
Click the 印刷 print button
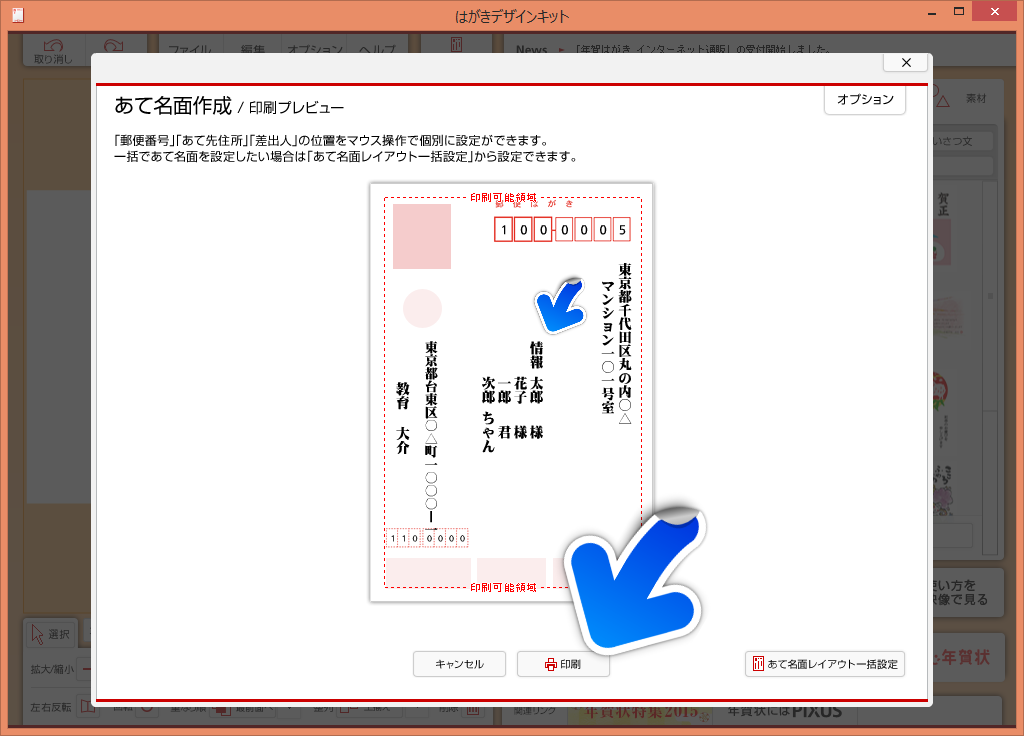click(x=562, y=664)
